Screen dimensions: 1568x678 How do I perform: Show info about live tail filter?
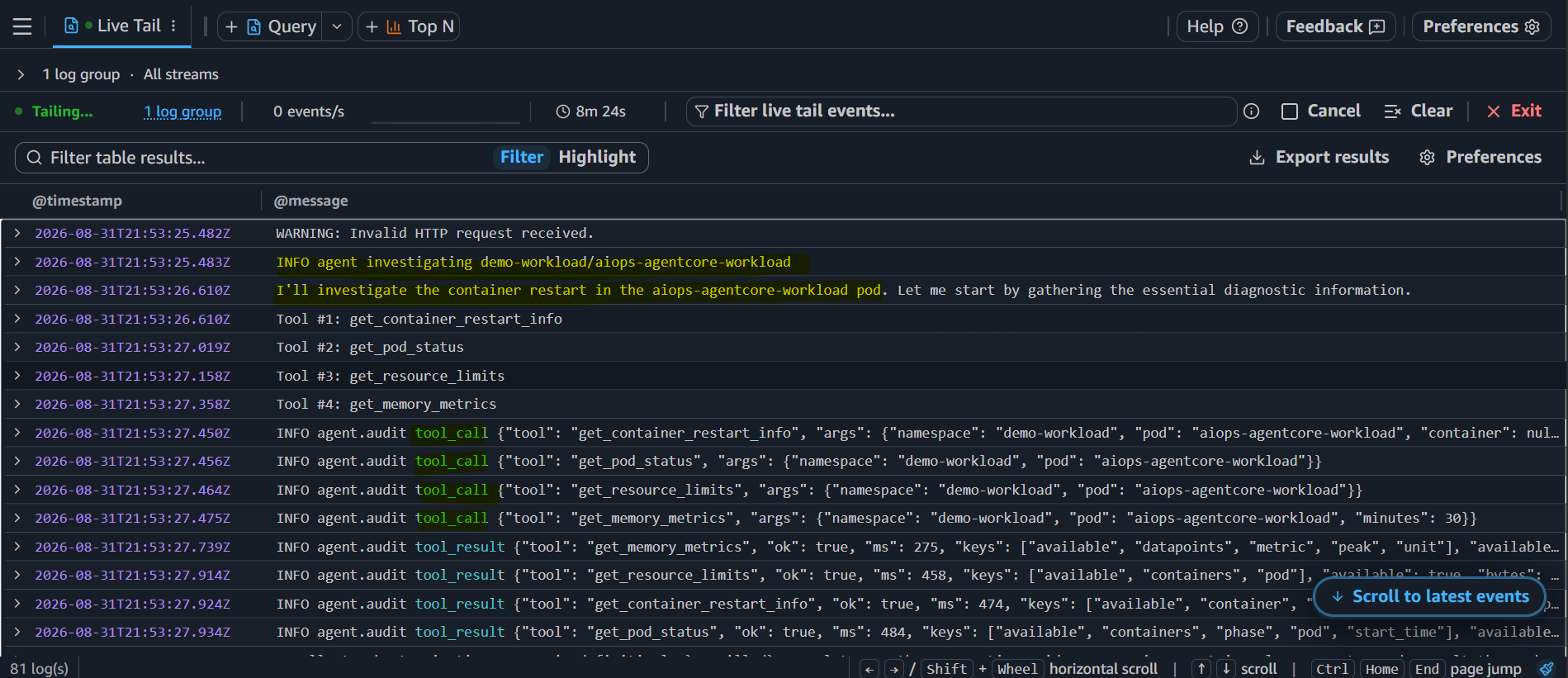pos(1252,111)
